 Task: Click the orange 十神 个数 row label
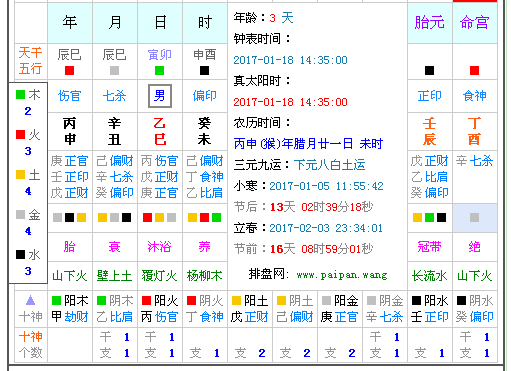point(31,345)
